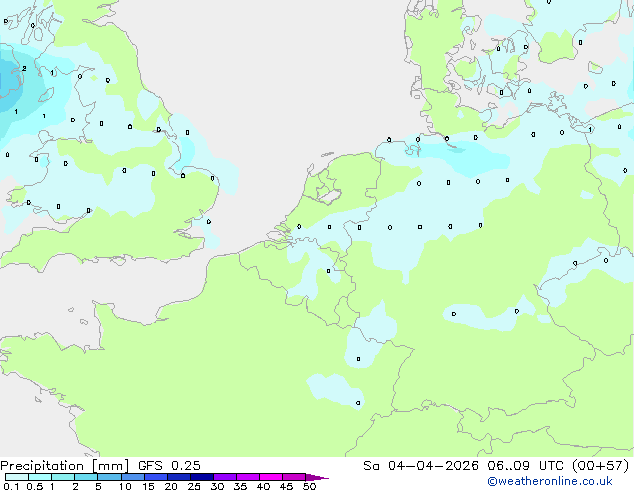This screenshot has width=634, height=490.
Task: Click the weatheronline.co.uk copyright link
Action: 550,481
